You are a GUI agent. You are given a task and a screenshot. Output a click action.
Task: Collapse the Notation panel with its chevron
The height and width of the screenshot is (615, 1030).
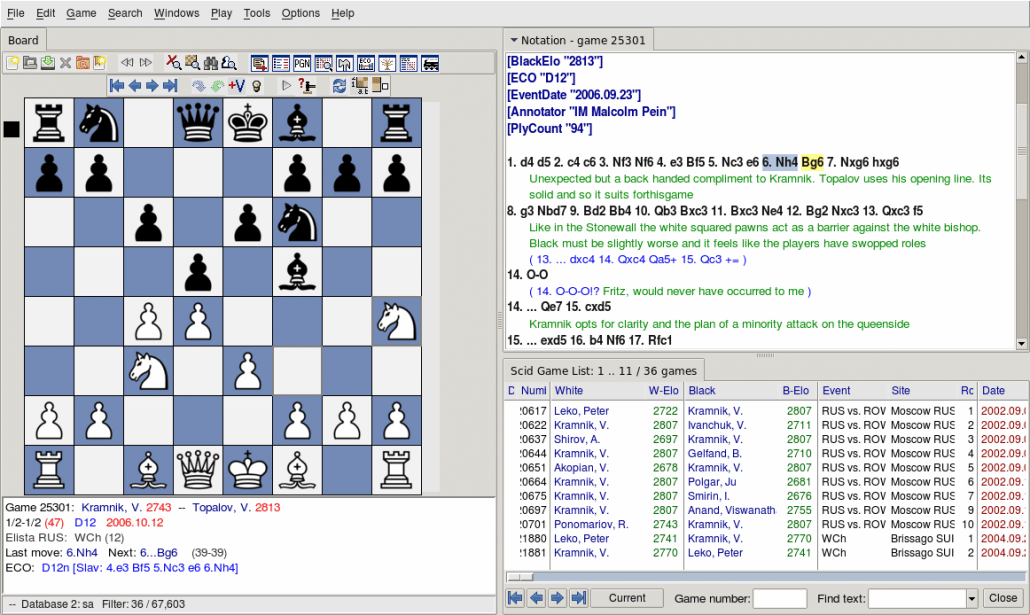[514, 40]
